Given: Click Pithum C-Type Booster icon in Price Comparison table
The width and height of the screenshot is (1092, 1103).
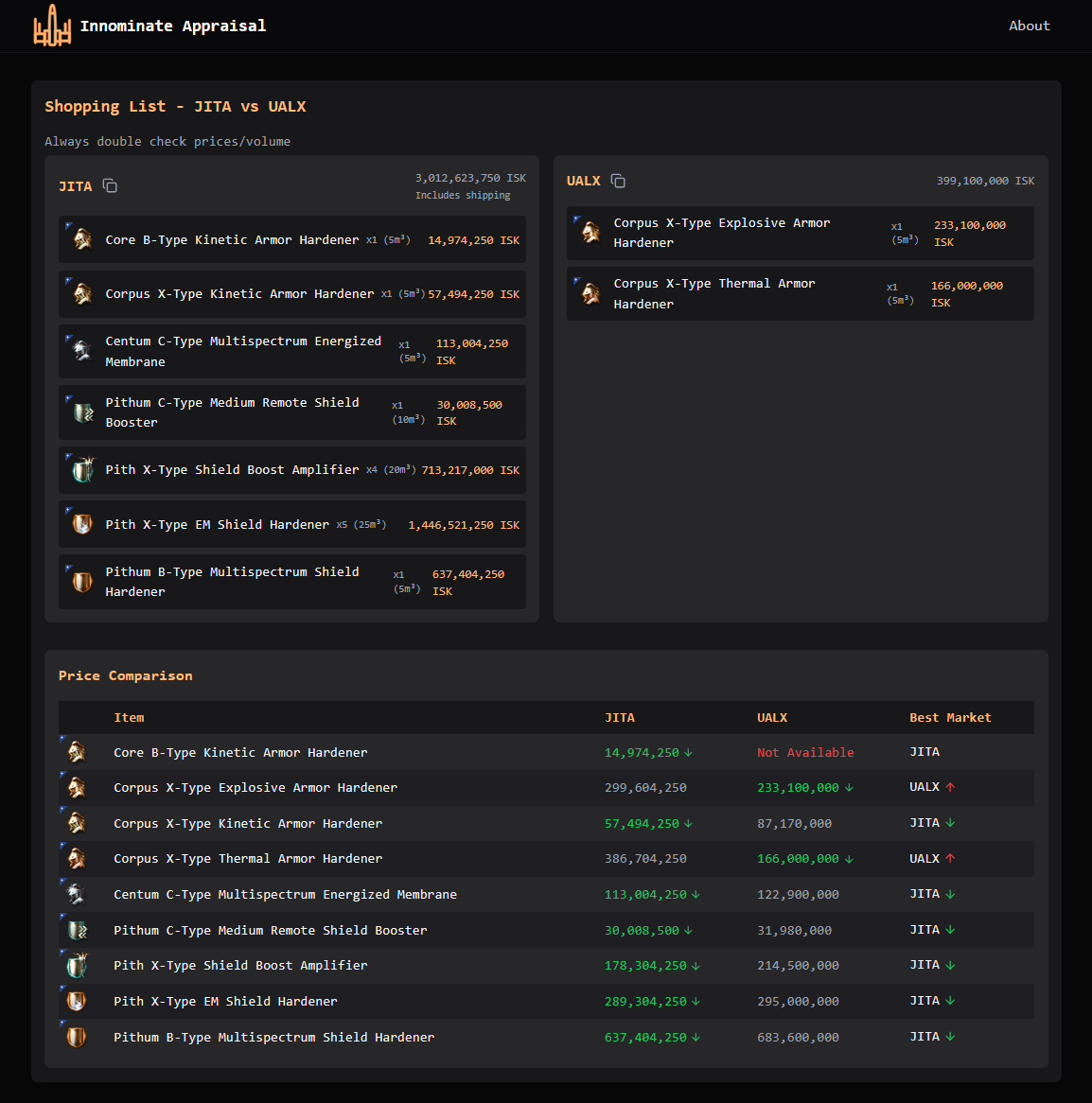Looking at the screenshot, I should click(77, 930).
